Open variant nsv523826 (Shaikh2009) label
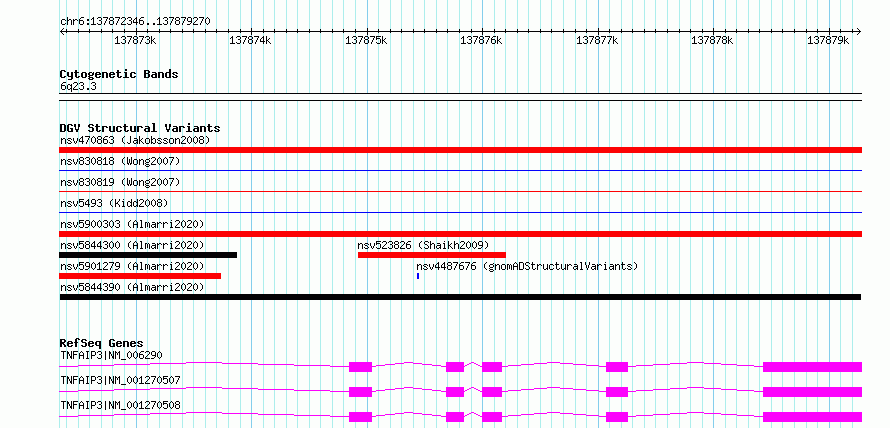The width and height of the screenshot is (890, 428). (x=423, y=245)
